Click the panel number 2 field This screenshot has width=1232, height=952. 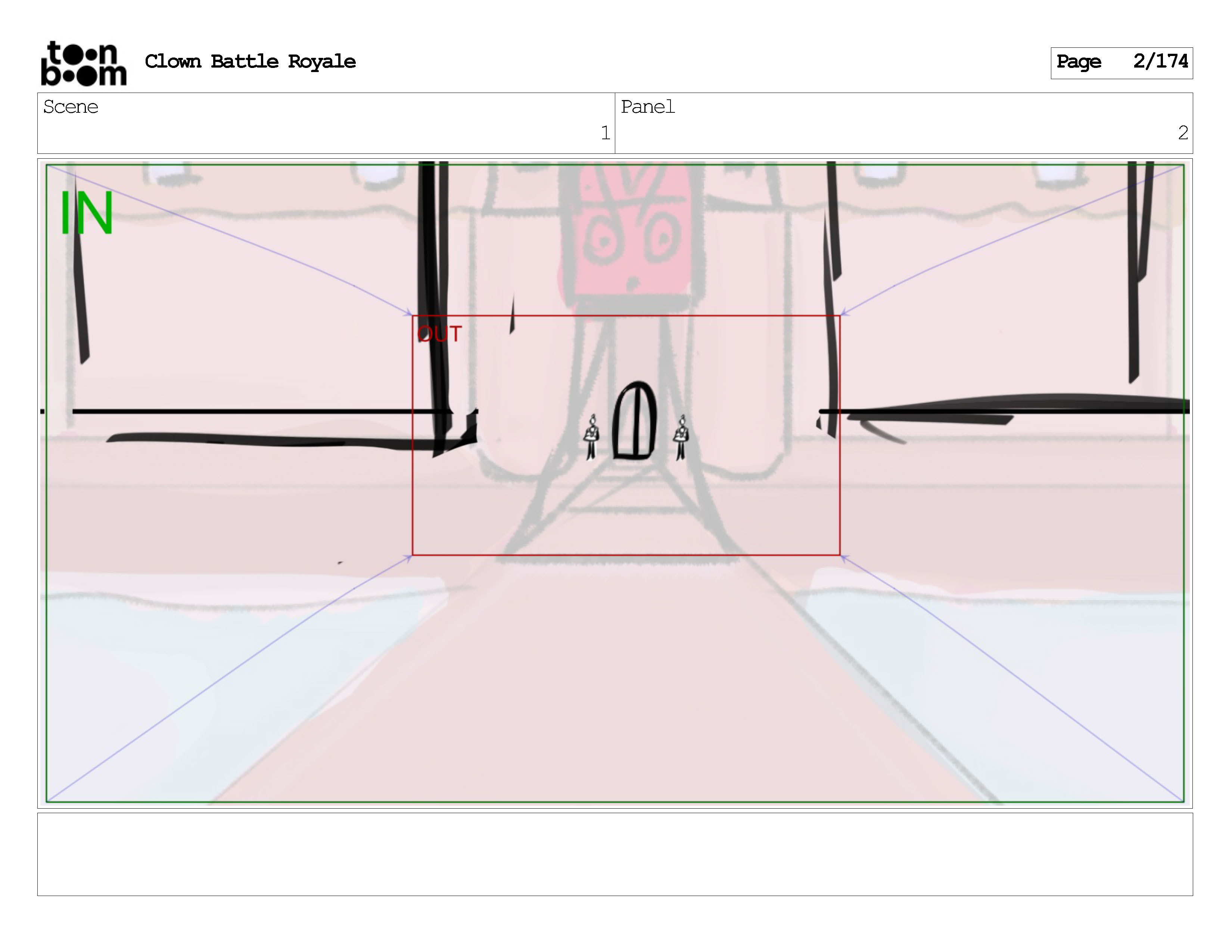pyautogui.click(x=1182, y=133)
